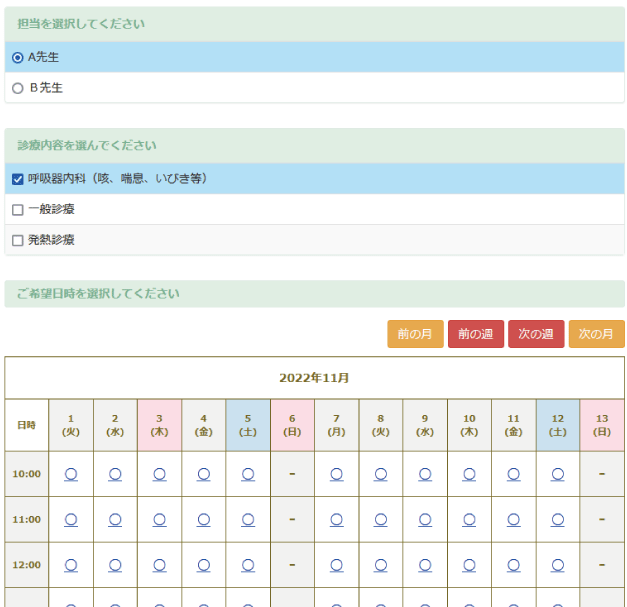Select the A先生 radio button
The image size is (627, 607).
tap(18, 57)
